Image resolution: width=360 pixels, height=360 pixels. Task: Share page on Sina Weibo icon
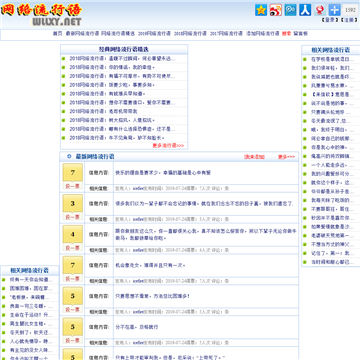coord(276,10)
